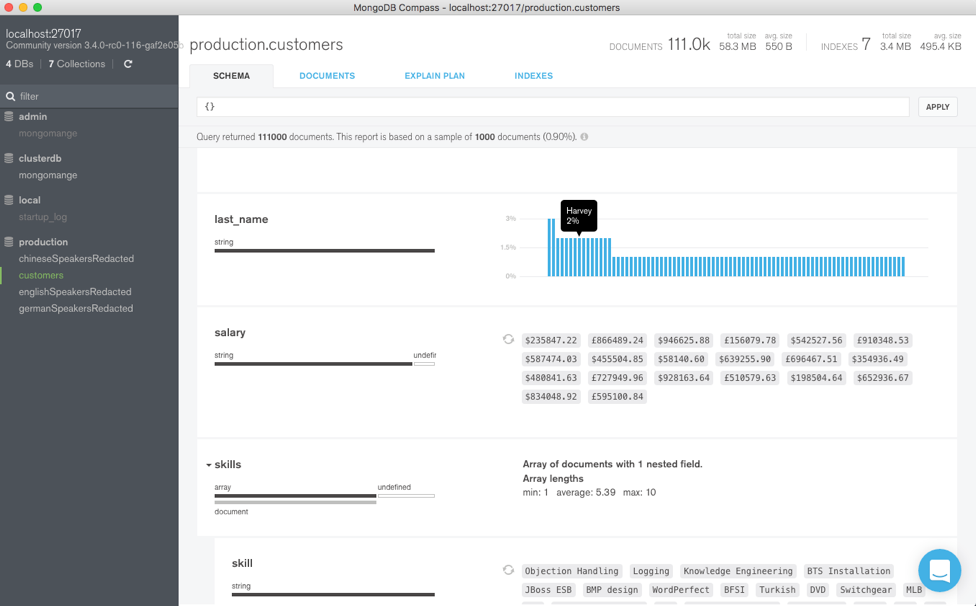Open the germanSpeakersRedacted collection
This screenshot has width=976, height=606.
[x=76, y=308]
